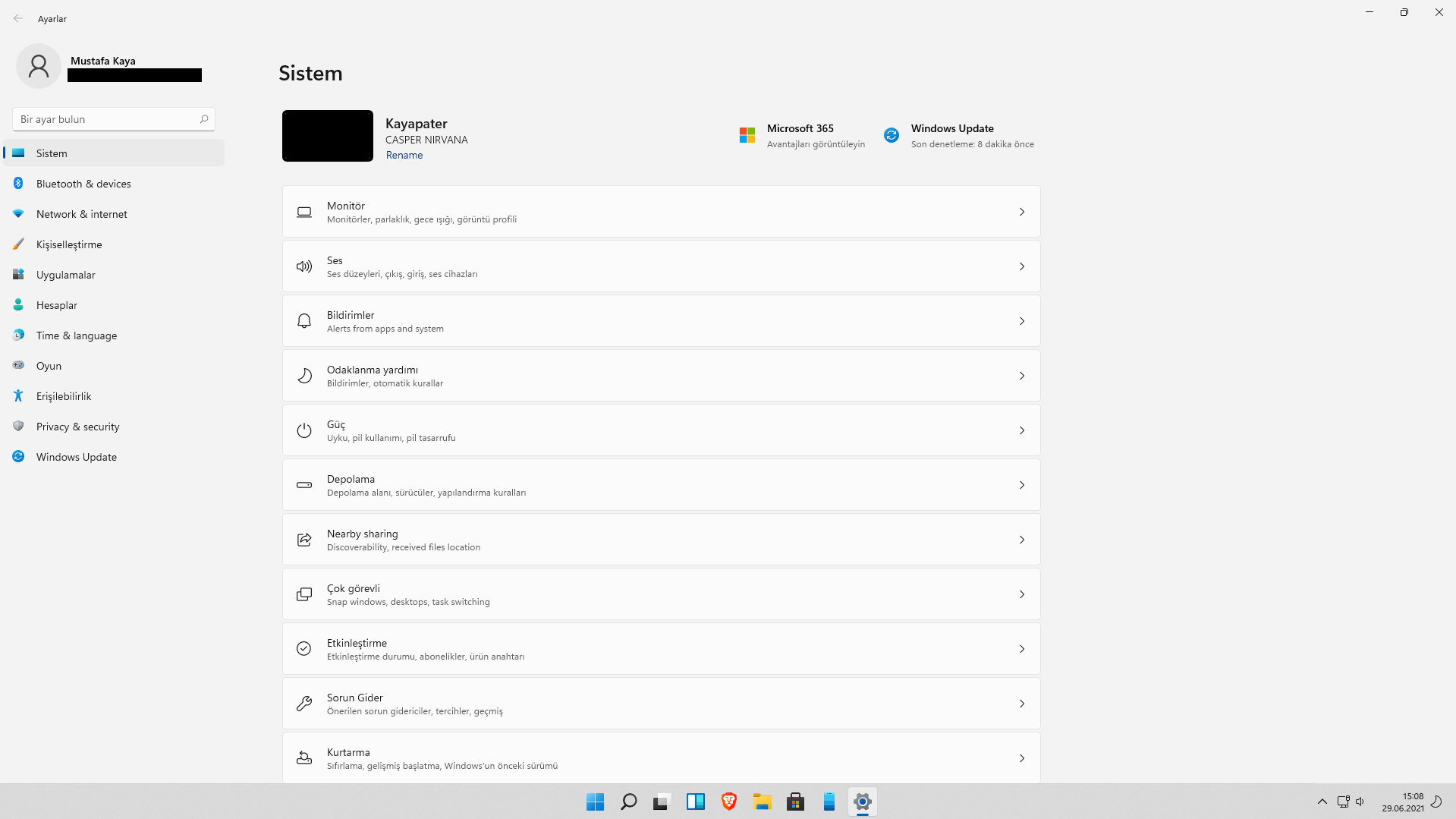The width and height of the screenshot is (1456, 819).
Task: Click Avantajları görüntüleyin under Microsoft 365
Action: pyautogui.click(x=816, y=144)
